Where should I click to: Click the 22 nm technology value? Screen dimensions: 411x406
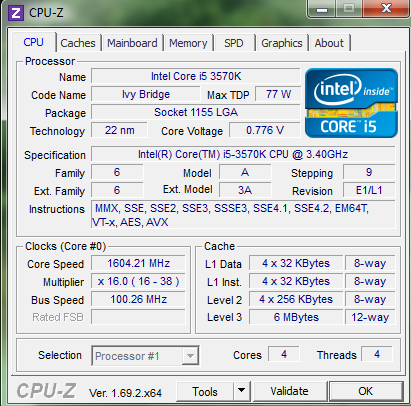119,130
